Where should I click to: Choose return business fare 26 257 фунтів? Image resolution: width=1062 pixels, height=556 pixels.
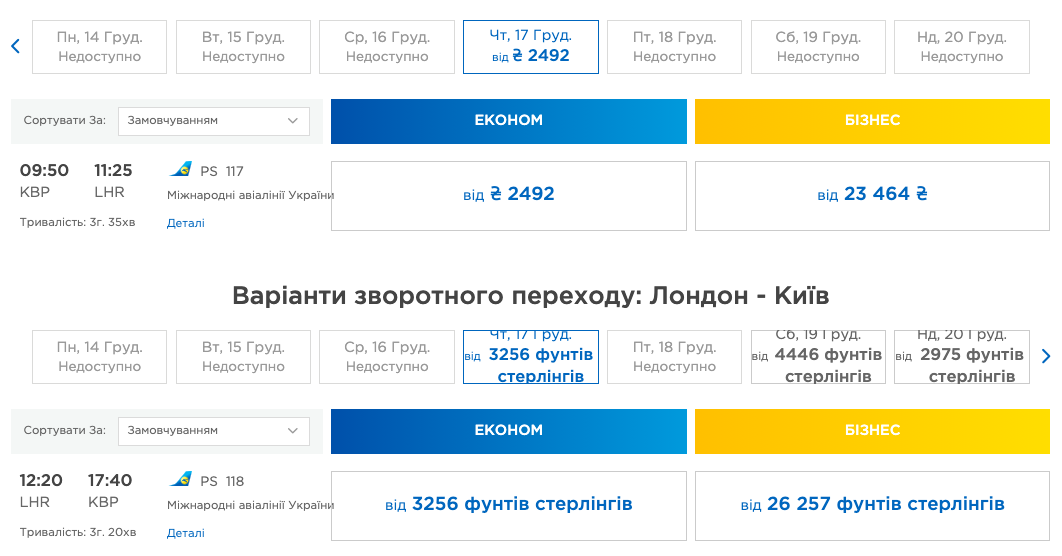872,506
